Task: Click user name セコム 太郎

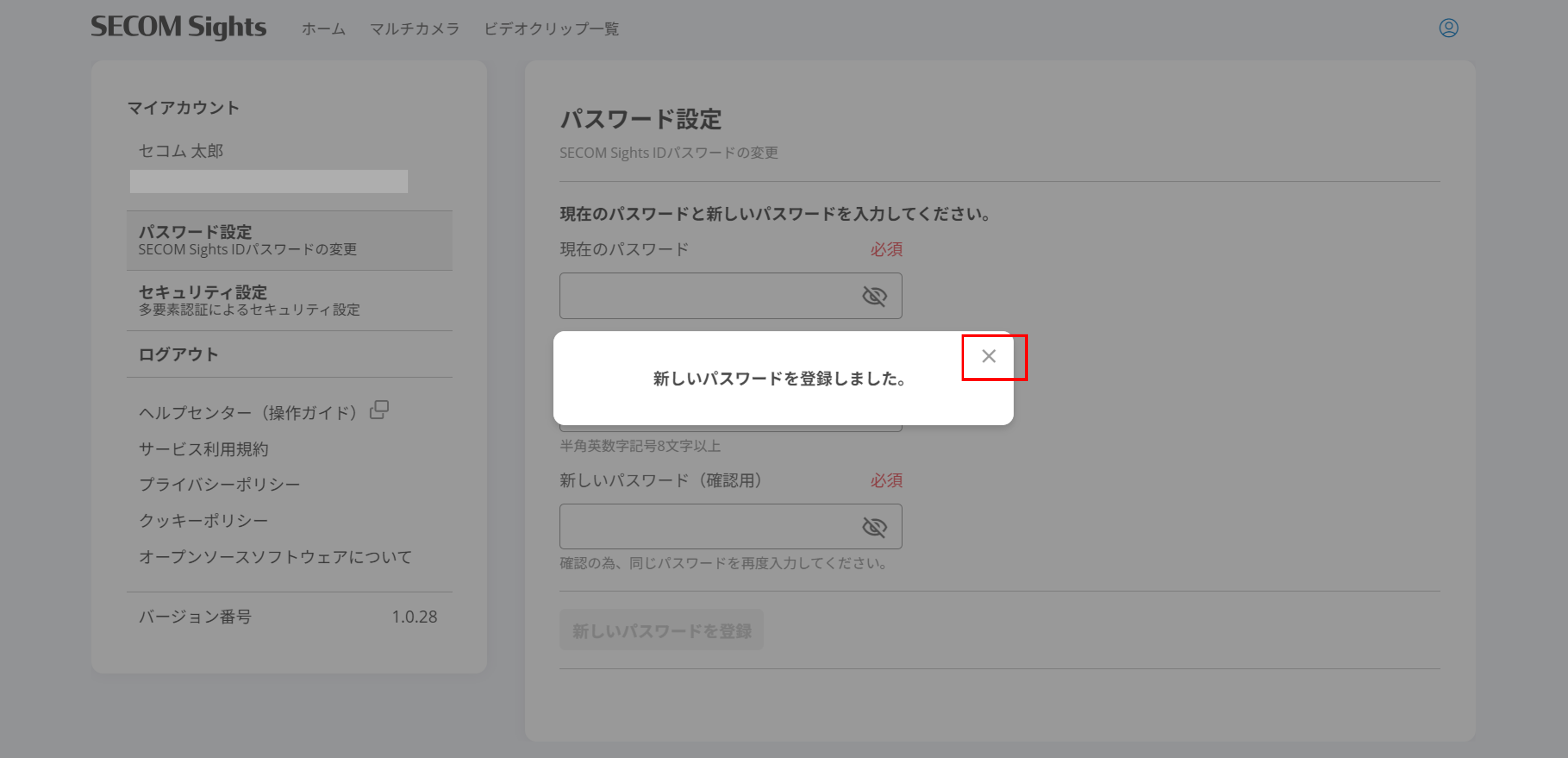Action: [181, 151]
